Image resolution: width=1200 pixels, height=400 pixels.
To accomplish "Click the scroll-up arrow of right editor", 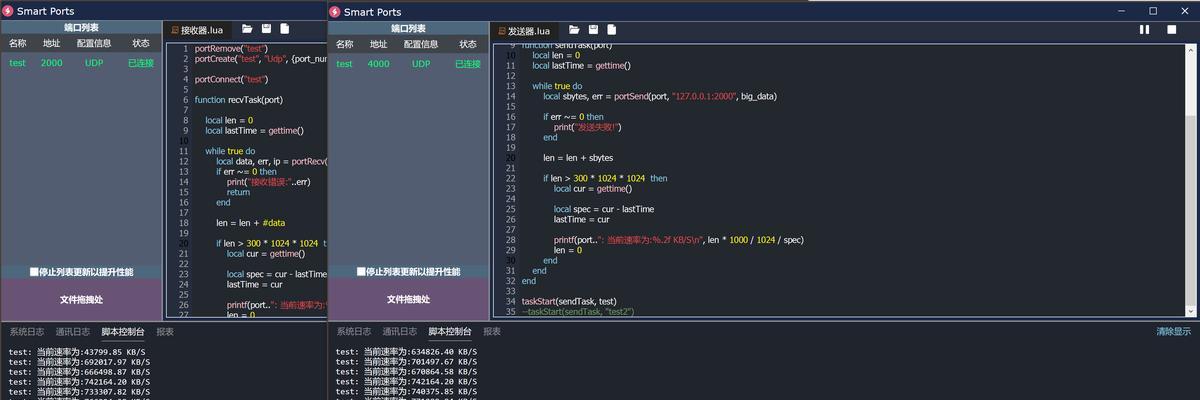I will [1191, 49].
